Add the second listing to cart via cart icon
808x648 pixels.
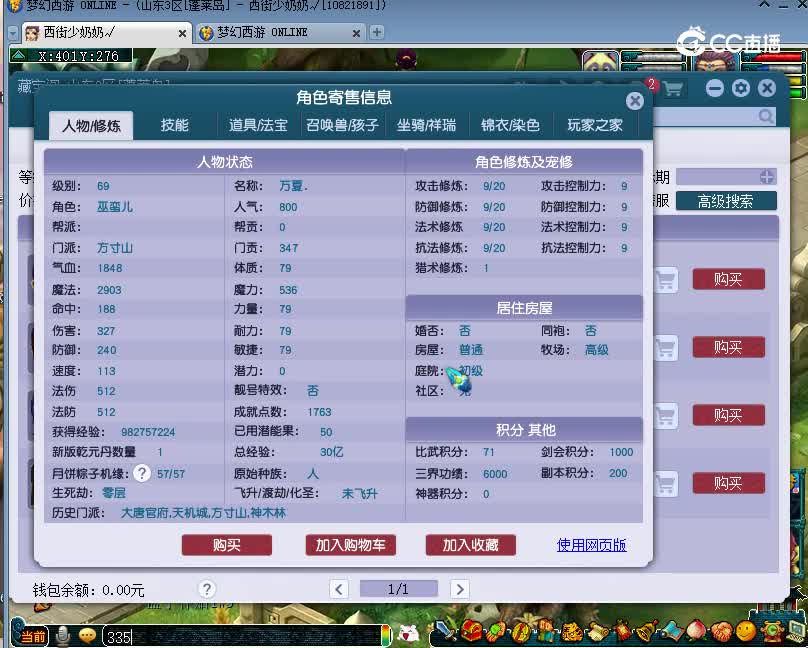666,348
